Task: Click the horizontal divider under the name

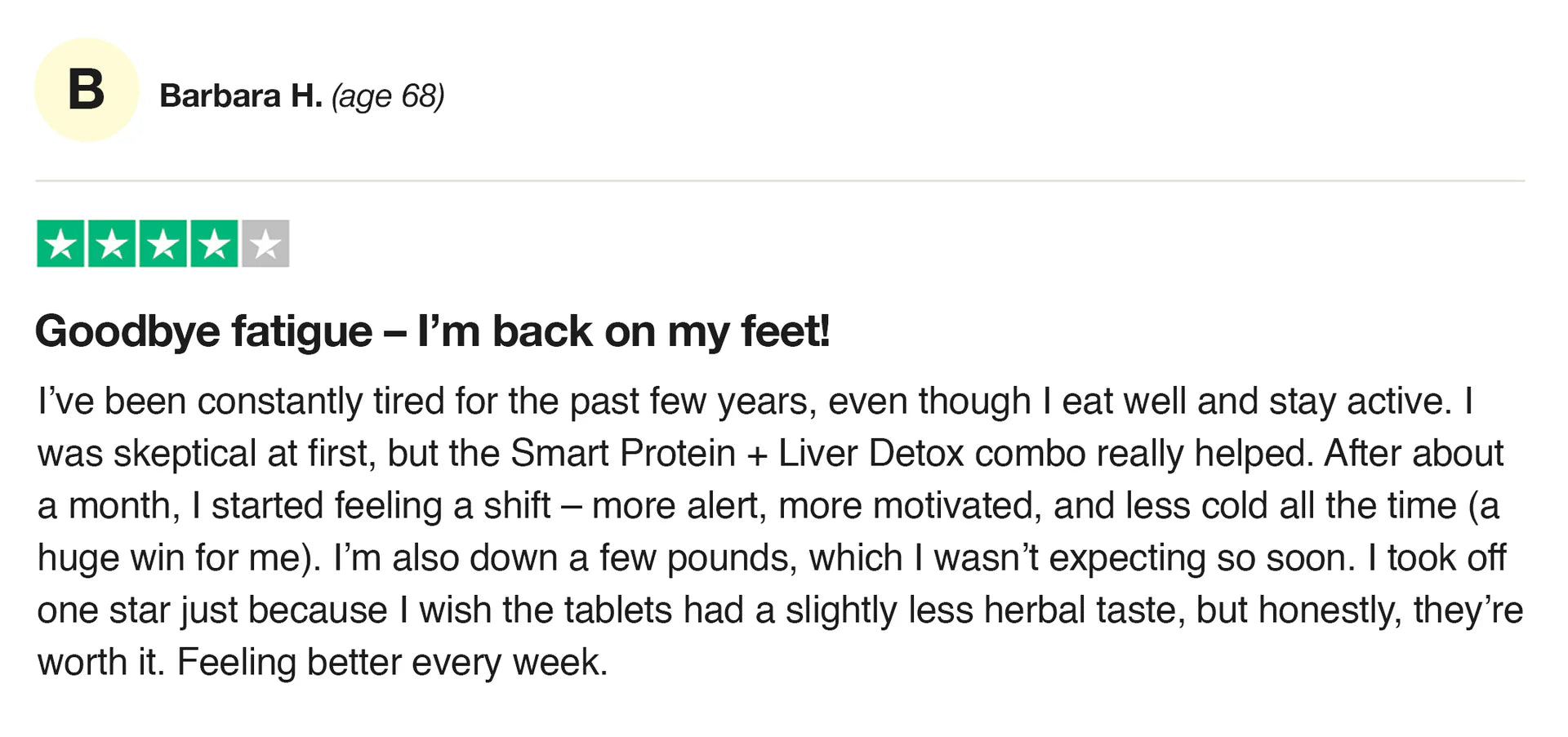Action: tap(780, 180)
